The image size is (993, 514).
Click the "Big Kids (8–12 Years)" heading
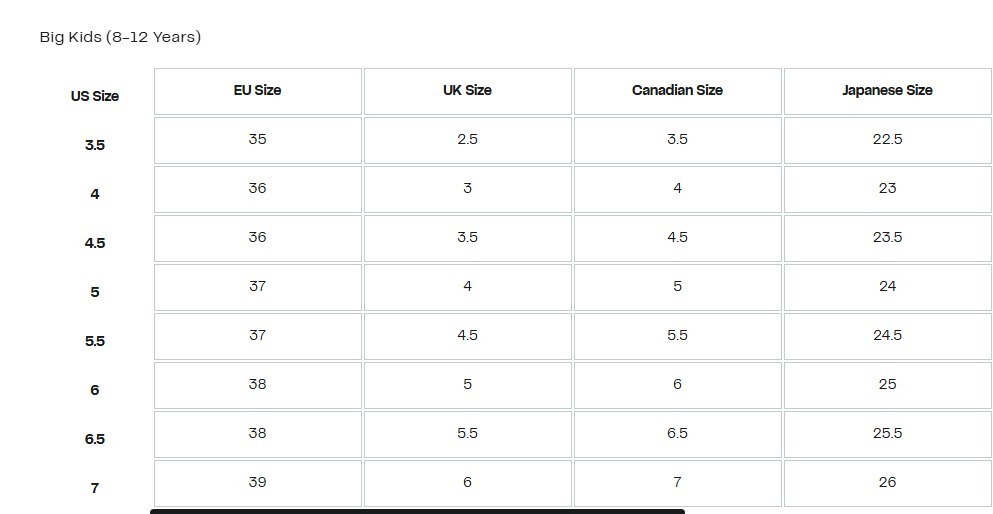tap(120, 37)
